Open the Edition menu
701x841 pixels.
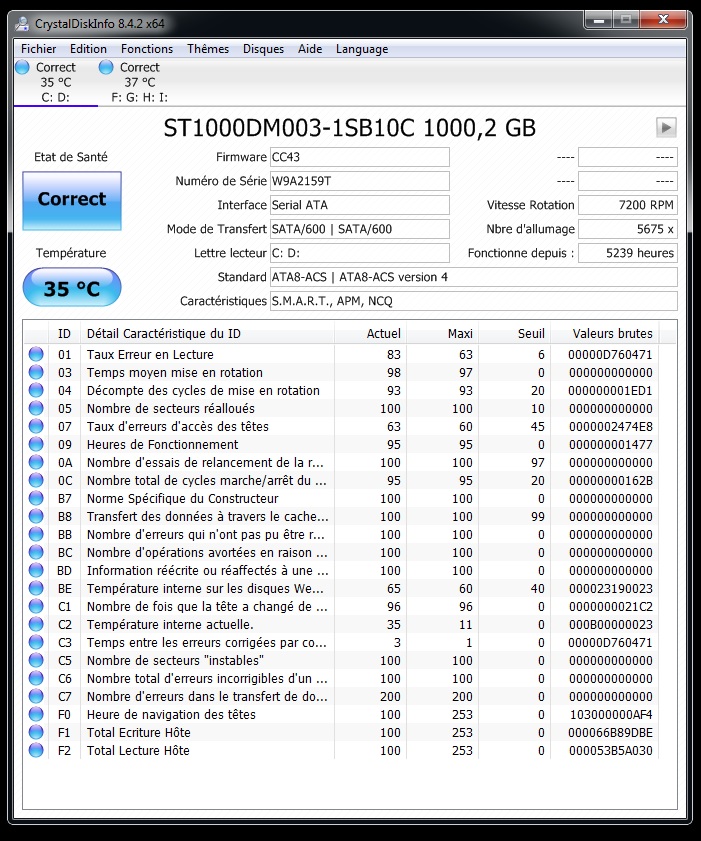[88, 49]
